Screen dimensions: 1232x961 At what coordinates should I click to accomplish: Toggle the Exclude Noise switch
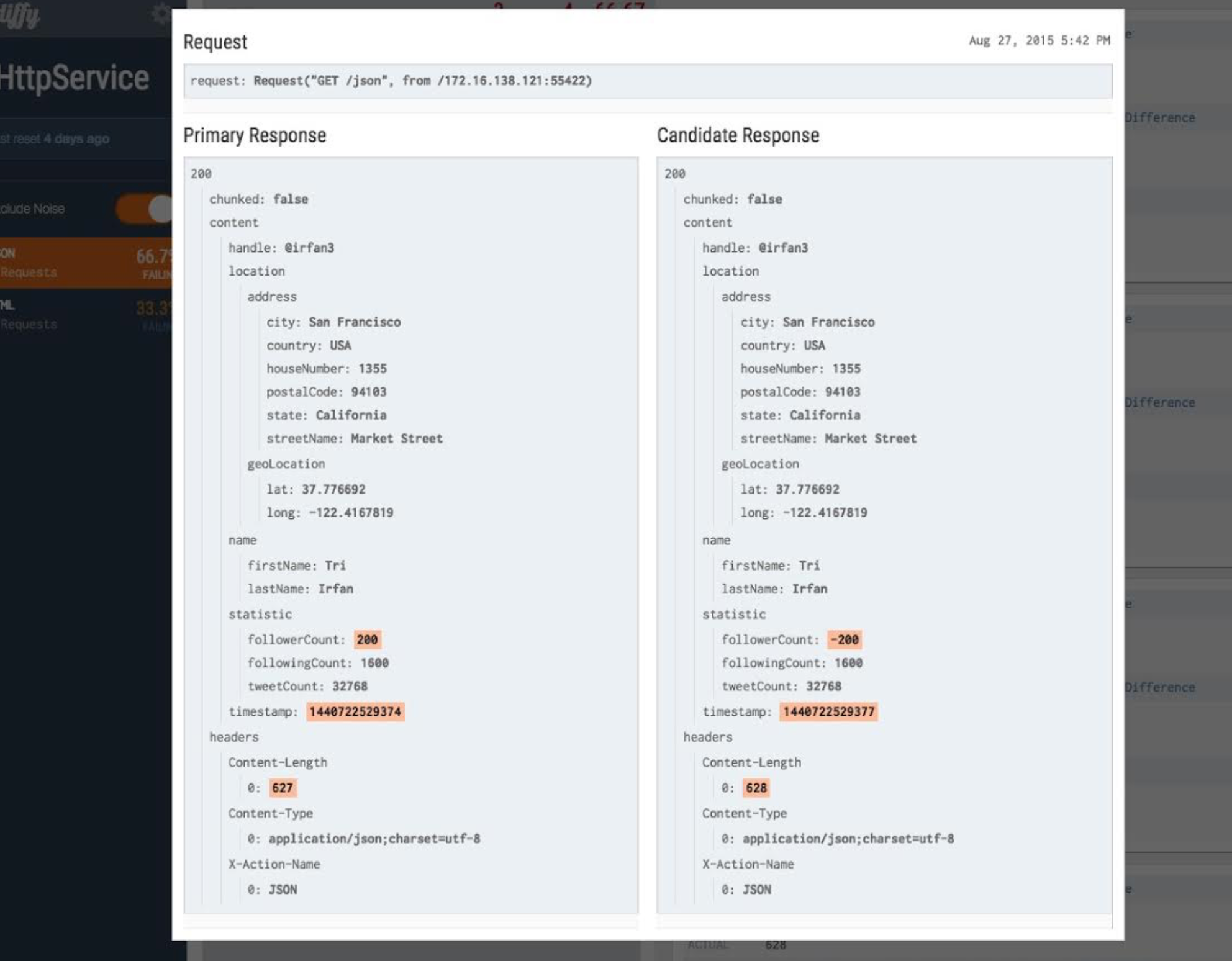[x=144, y=209]
